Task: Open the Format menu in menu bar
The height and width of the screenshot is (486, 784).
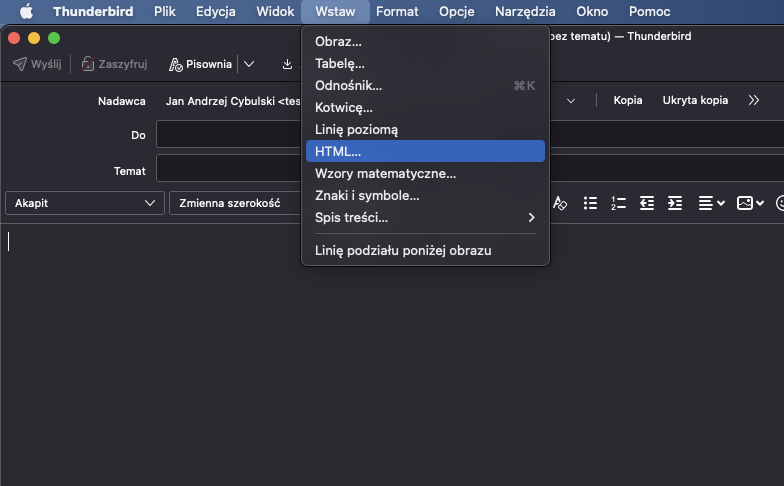Action: (397, 11)
